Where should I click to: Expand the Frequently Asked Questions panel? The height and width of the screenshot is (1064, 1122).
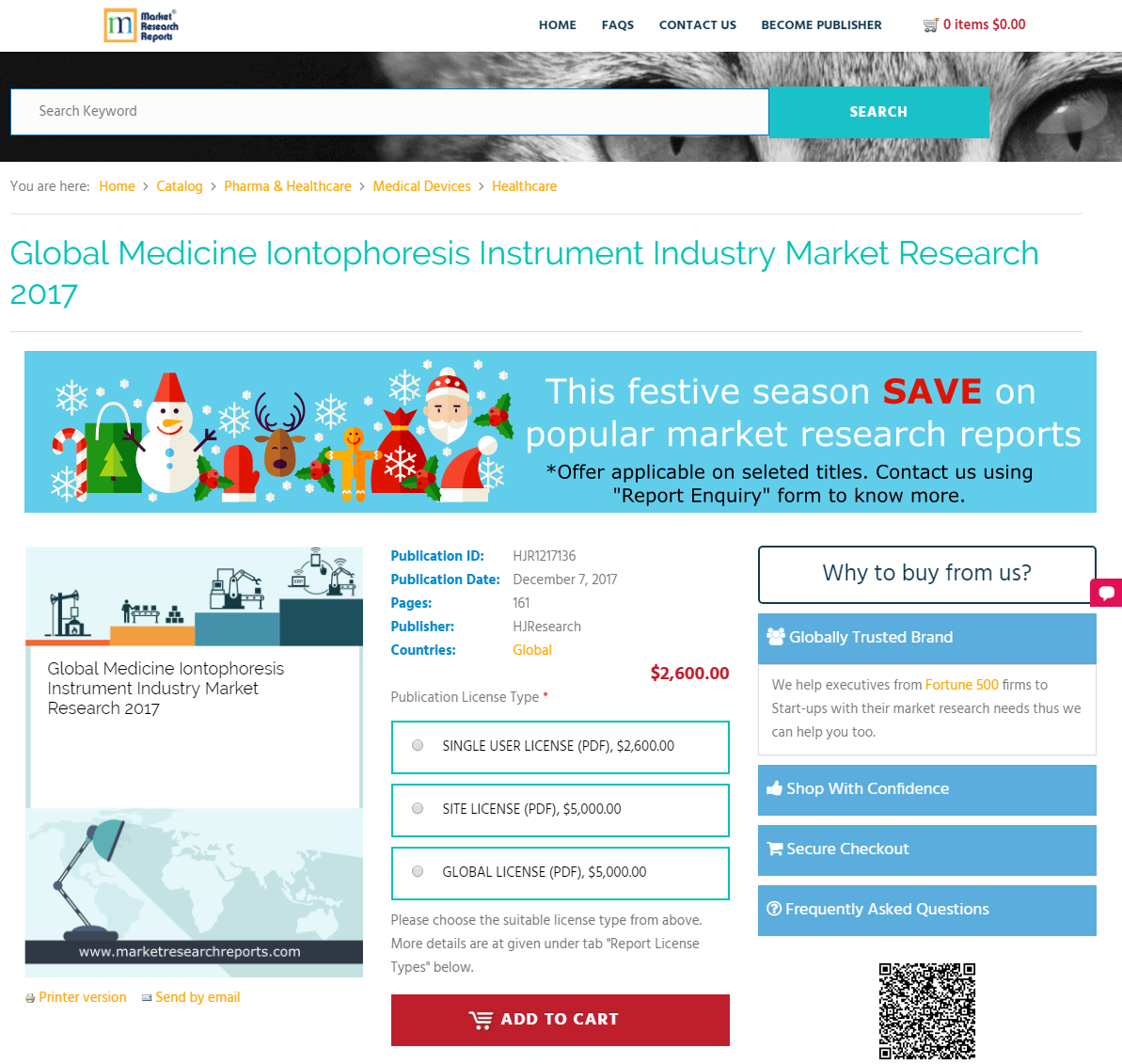click(926, 910)
